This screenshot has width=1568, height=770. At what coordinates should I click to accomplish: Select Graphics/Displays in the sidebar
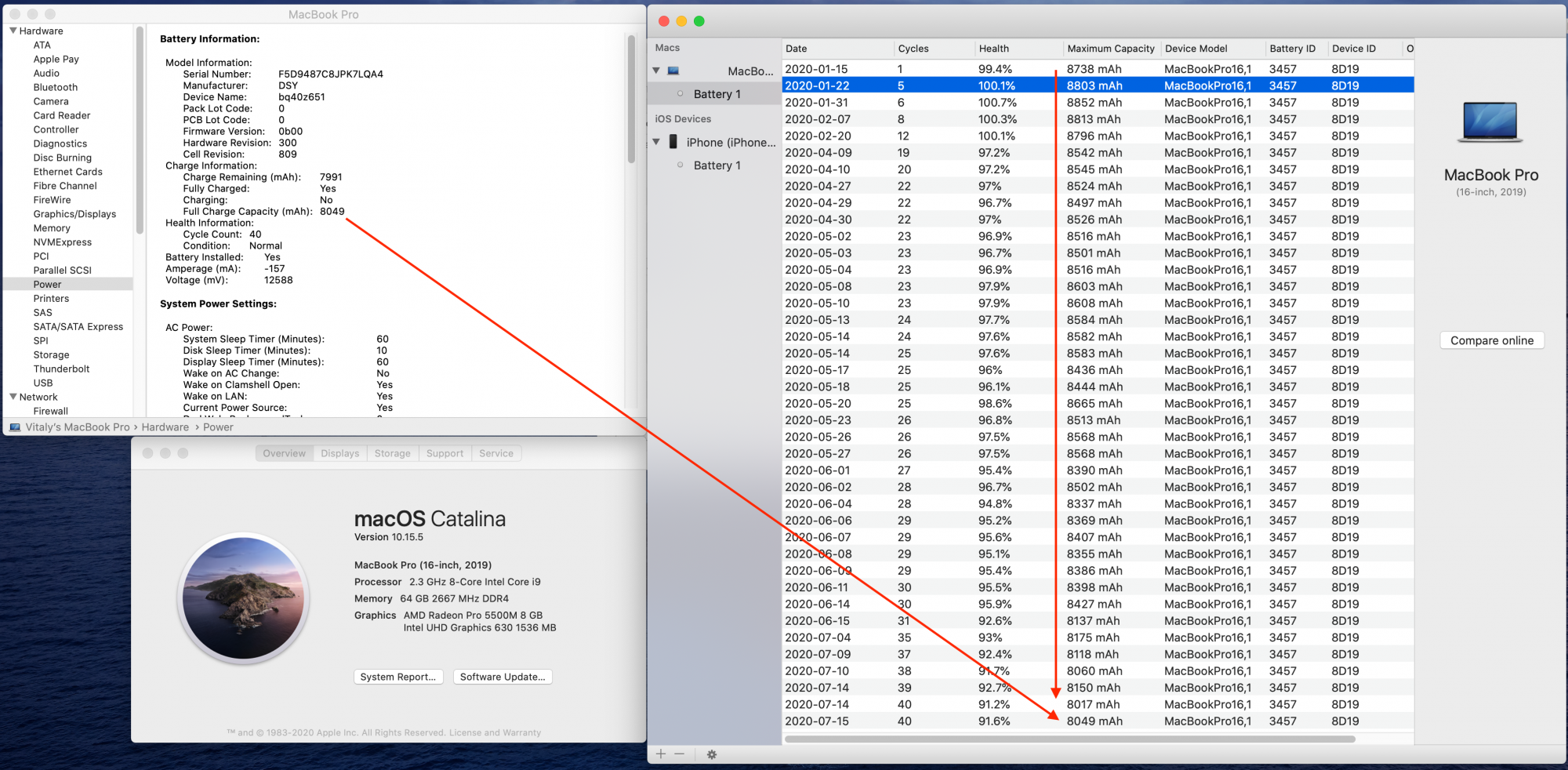click(x=74, y=214)
